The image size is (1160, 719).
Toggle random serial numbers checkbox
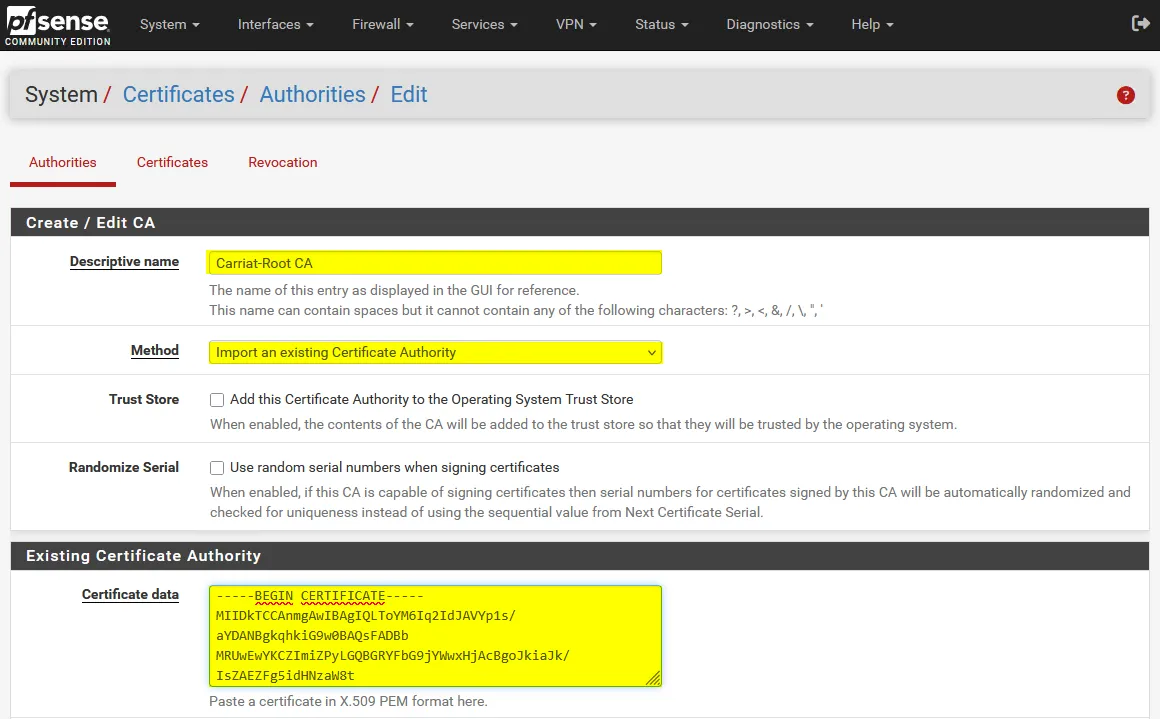point(217,468)
